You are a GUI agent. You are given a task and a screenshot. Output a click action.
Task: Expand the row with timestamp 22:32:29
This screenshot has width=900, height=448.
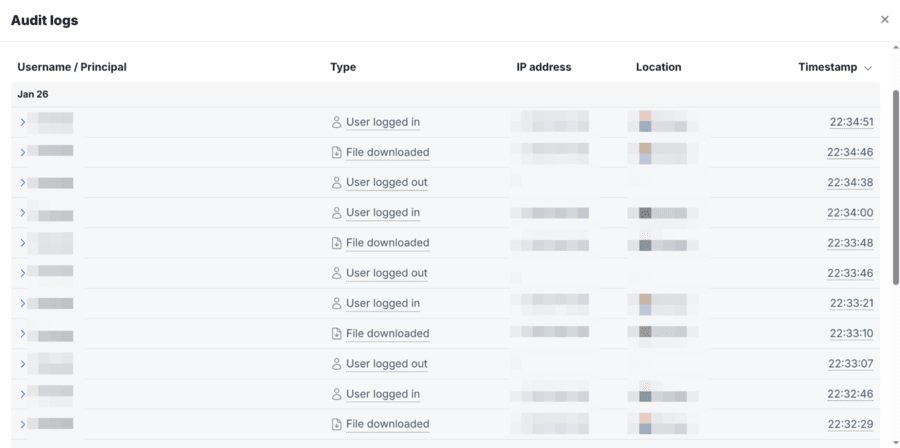(x=23, y=424)
